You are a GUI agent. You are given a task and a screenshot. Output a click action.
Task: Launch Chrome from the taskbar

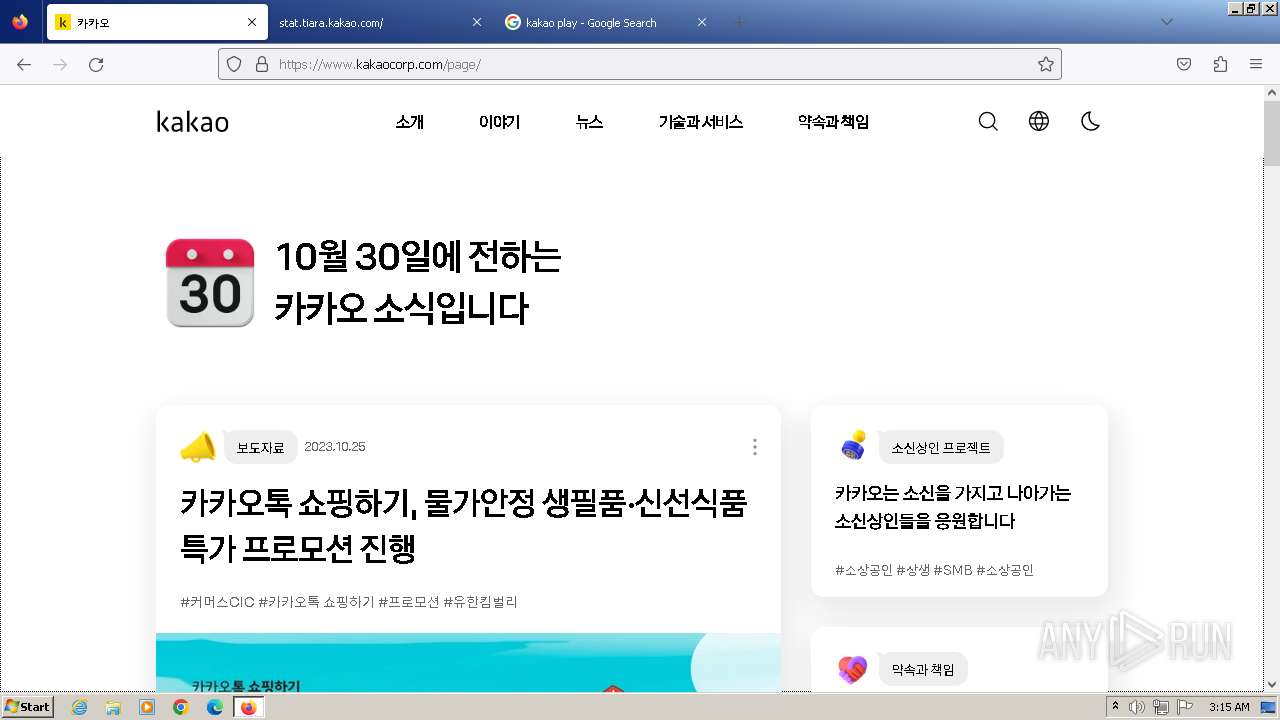tap(181, 707)
